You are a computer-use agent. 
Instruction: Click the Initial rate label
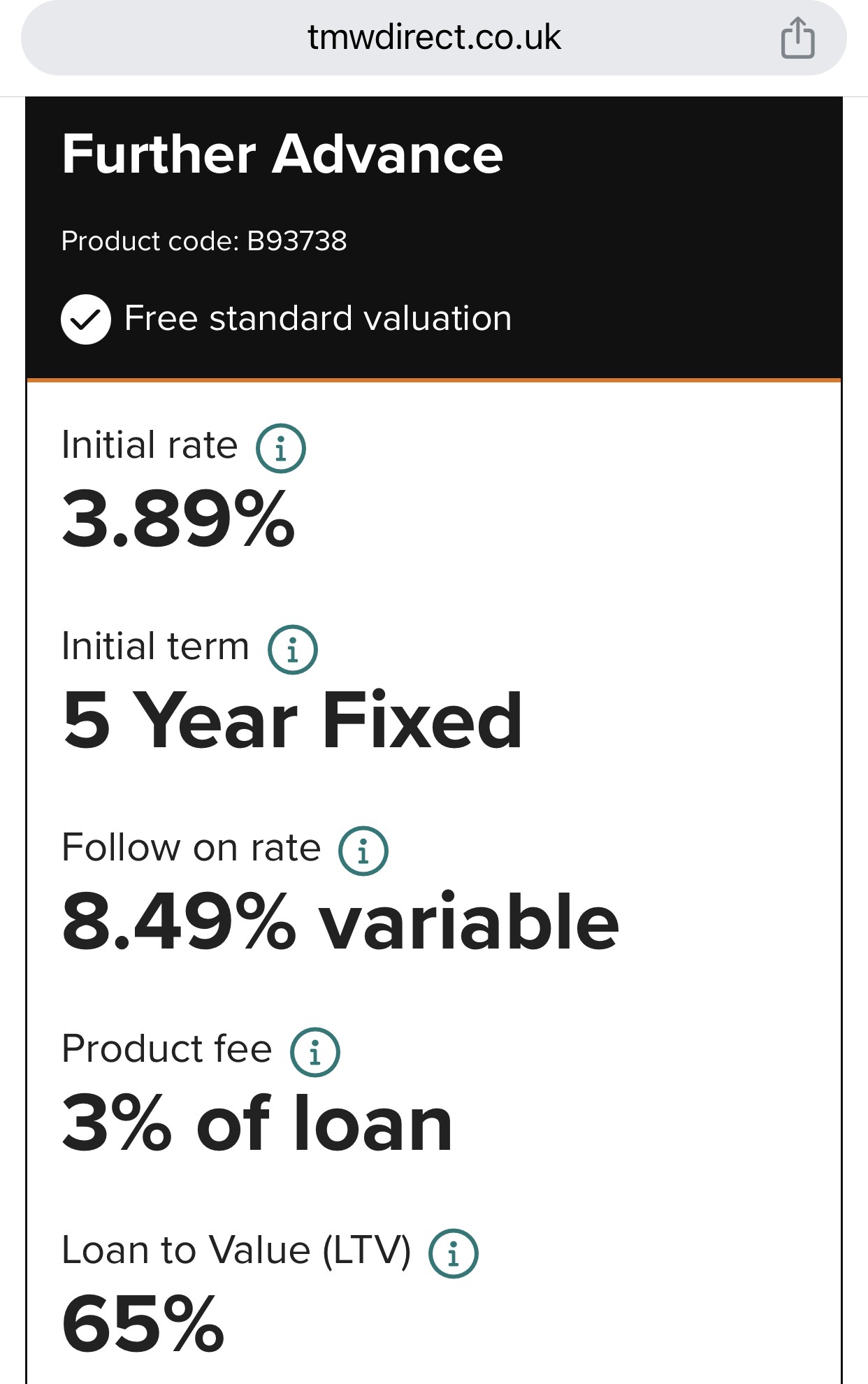coord(150,446)
